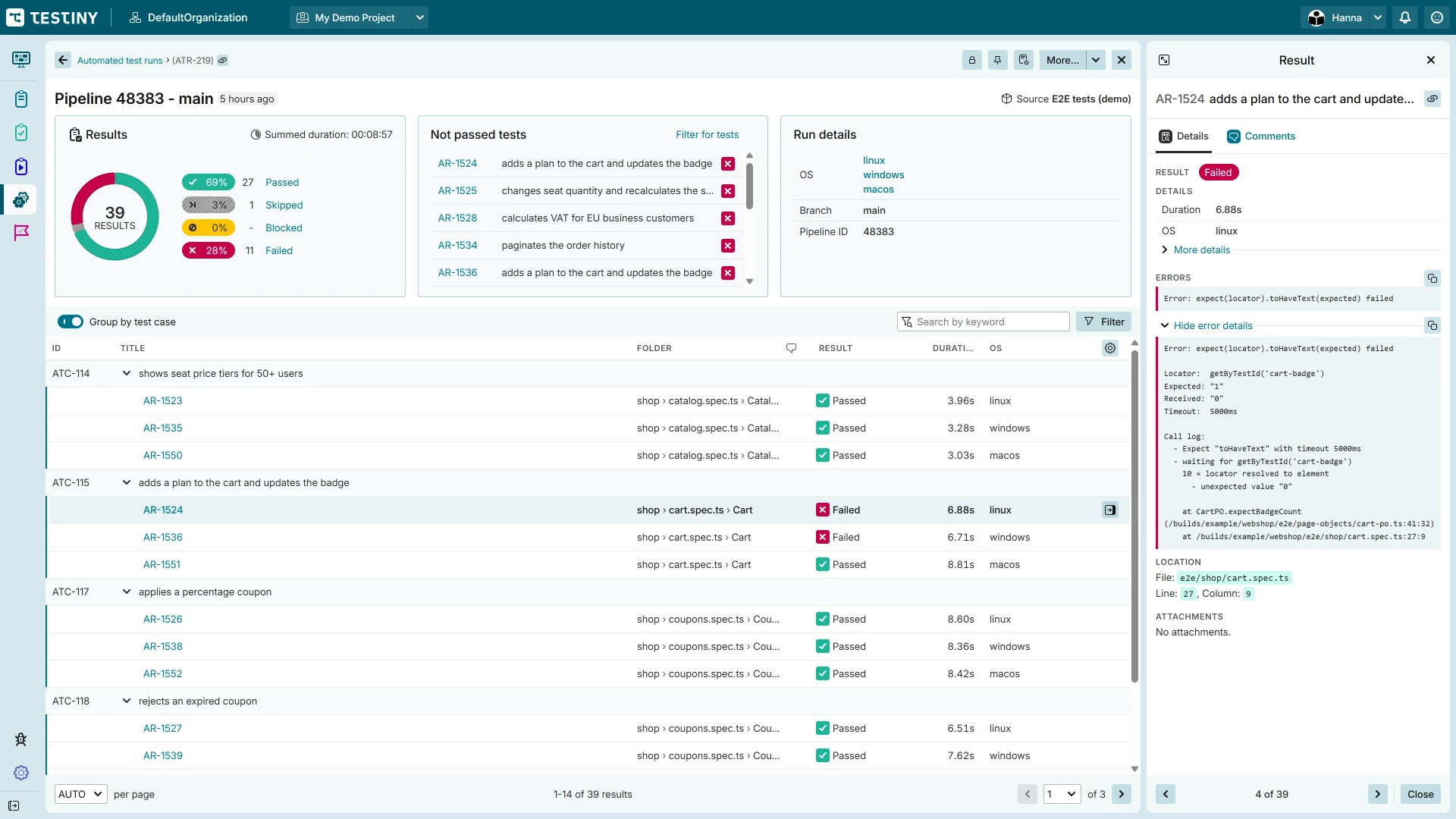Open the My Demo Project dropdown
Image resolution: width=1456 pixels, height=819 pixels.
tap(420, 17)
